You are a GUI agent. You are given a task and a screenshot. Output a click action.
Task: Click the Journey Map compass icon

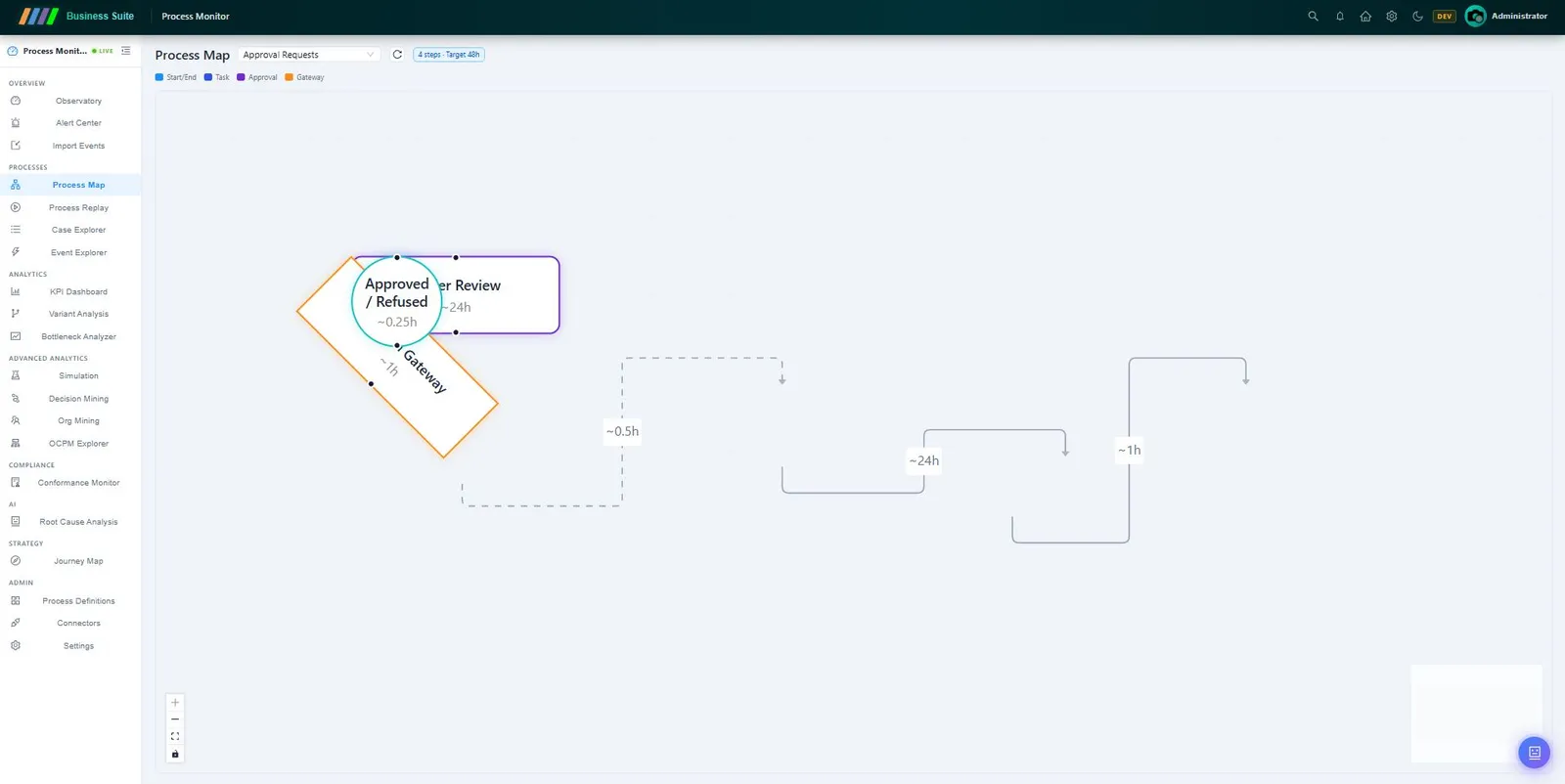point(15,561)
